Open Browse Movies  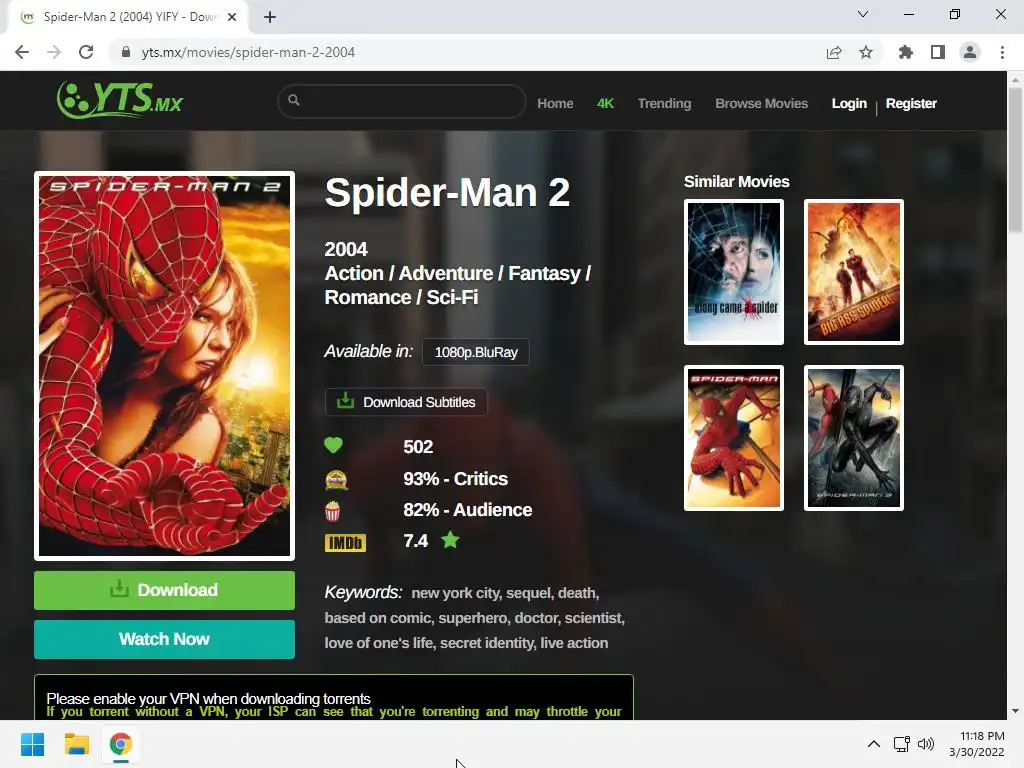click(x=761, y=103)
